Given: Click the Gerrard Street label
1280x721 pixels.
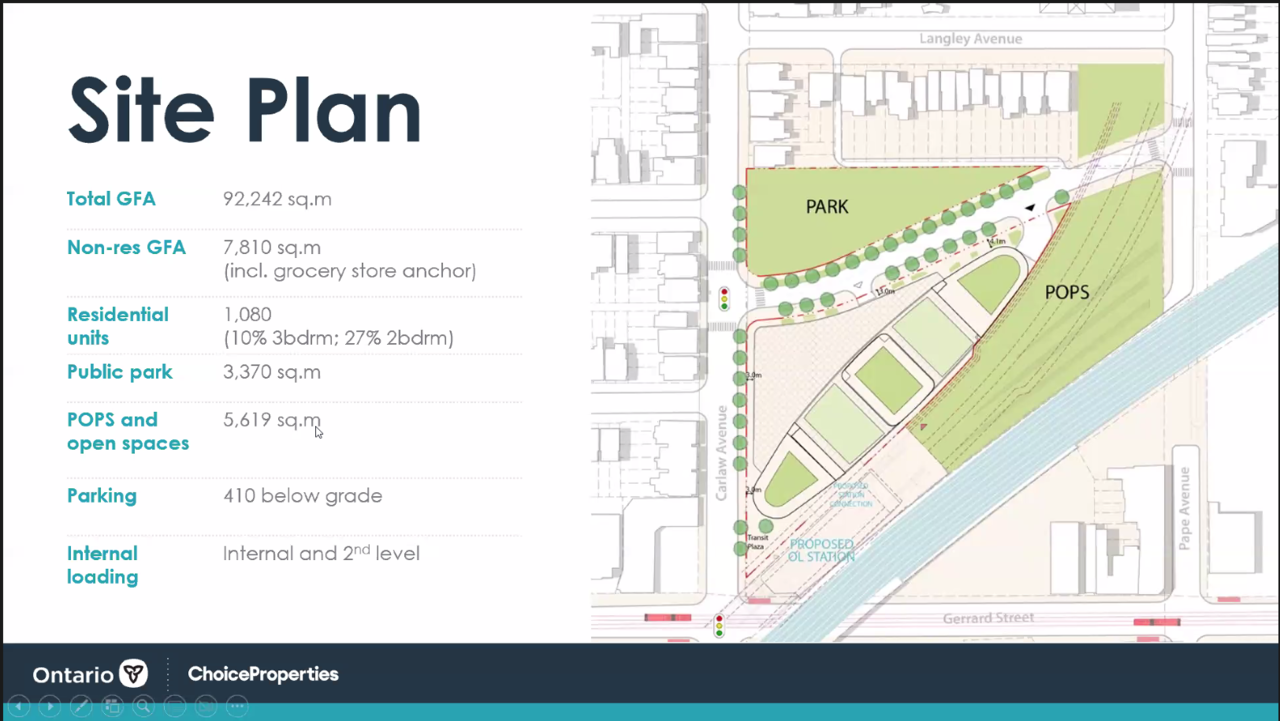Looking at the screenshot, I should tap(988, 618).
